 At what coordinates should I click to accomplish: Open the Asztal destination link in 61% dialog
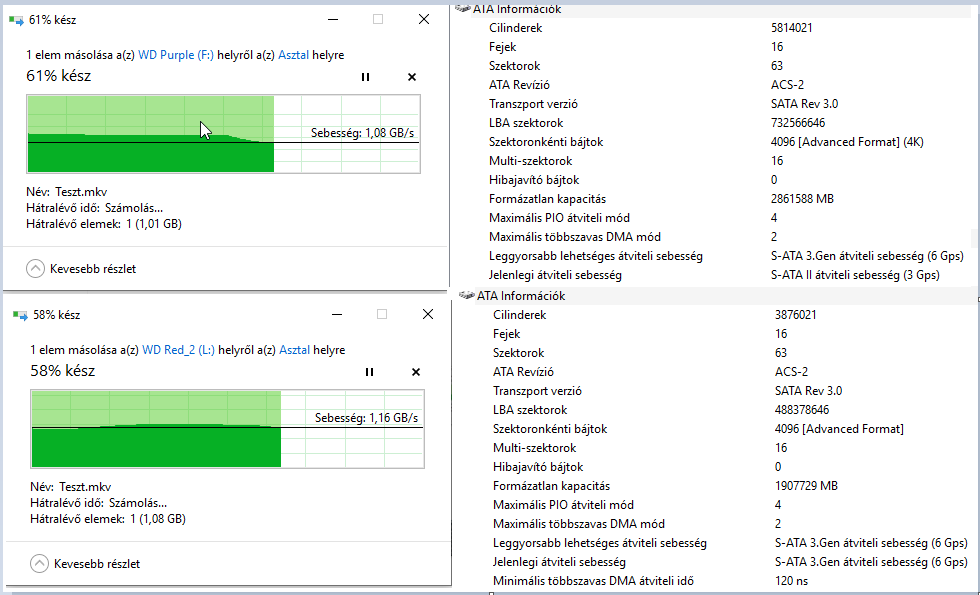pos(293,55)
